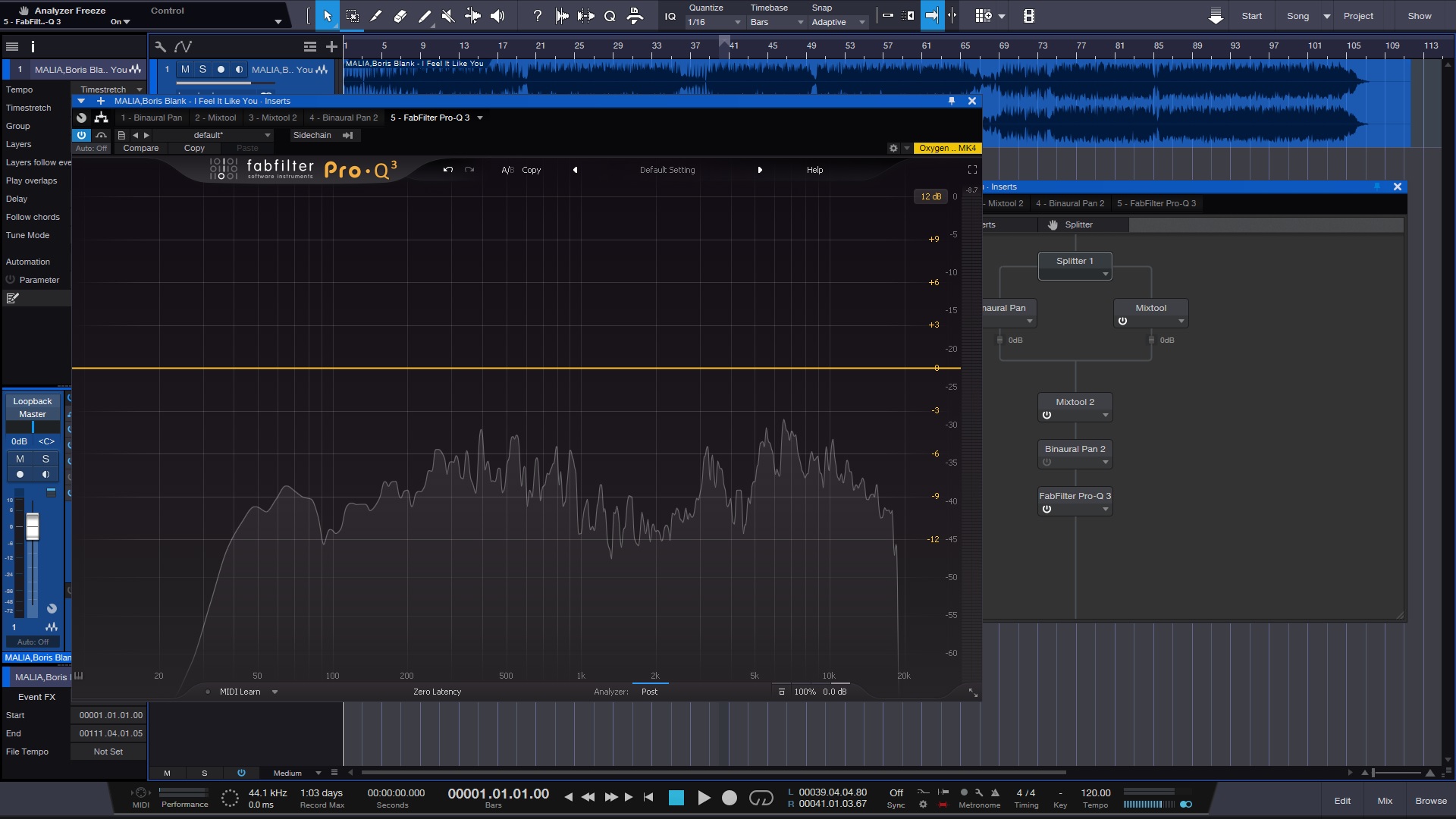Switch to the 3 - Mixtool 2 insert tab
Image resolution: width=1456 pixels, height=819 pixels.
272,118
